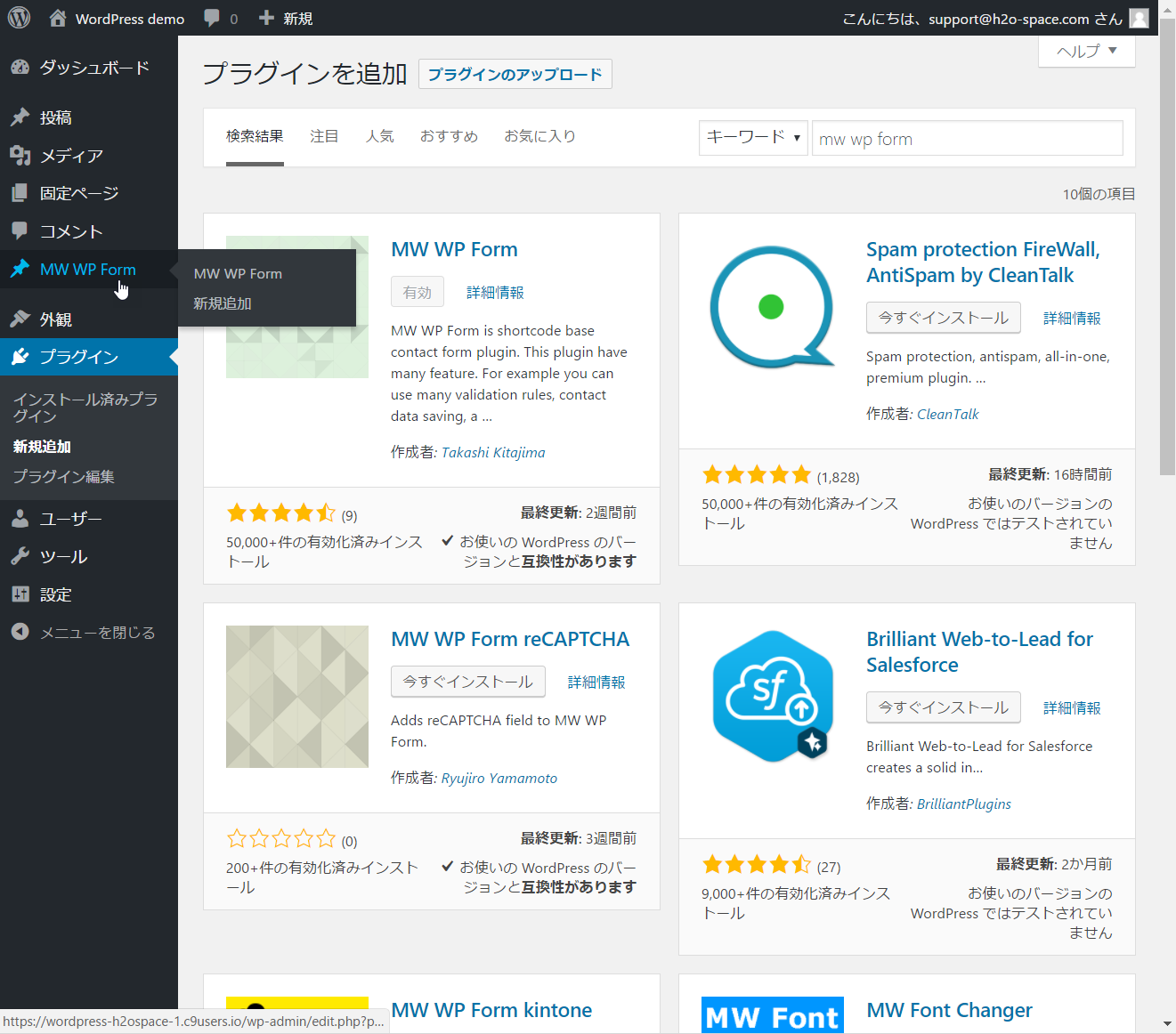Expand the ヘルプ help dropdown
This screenshot has width=1176, height=1034.
click(x=1086, y=52)
